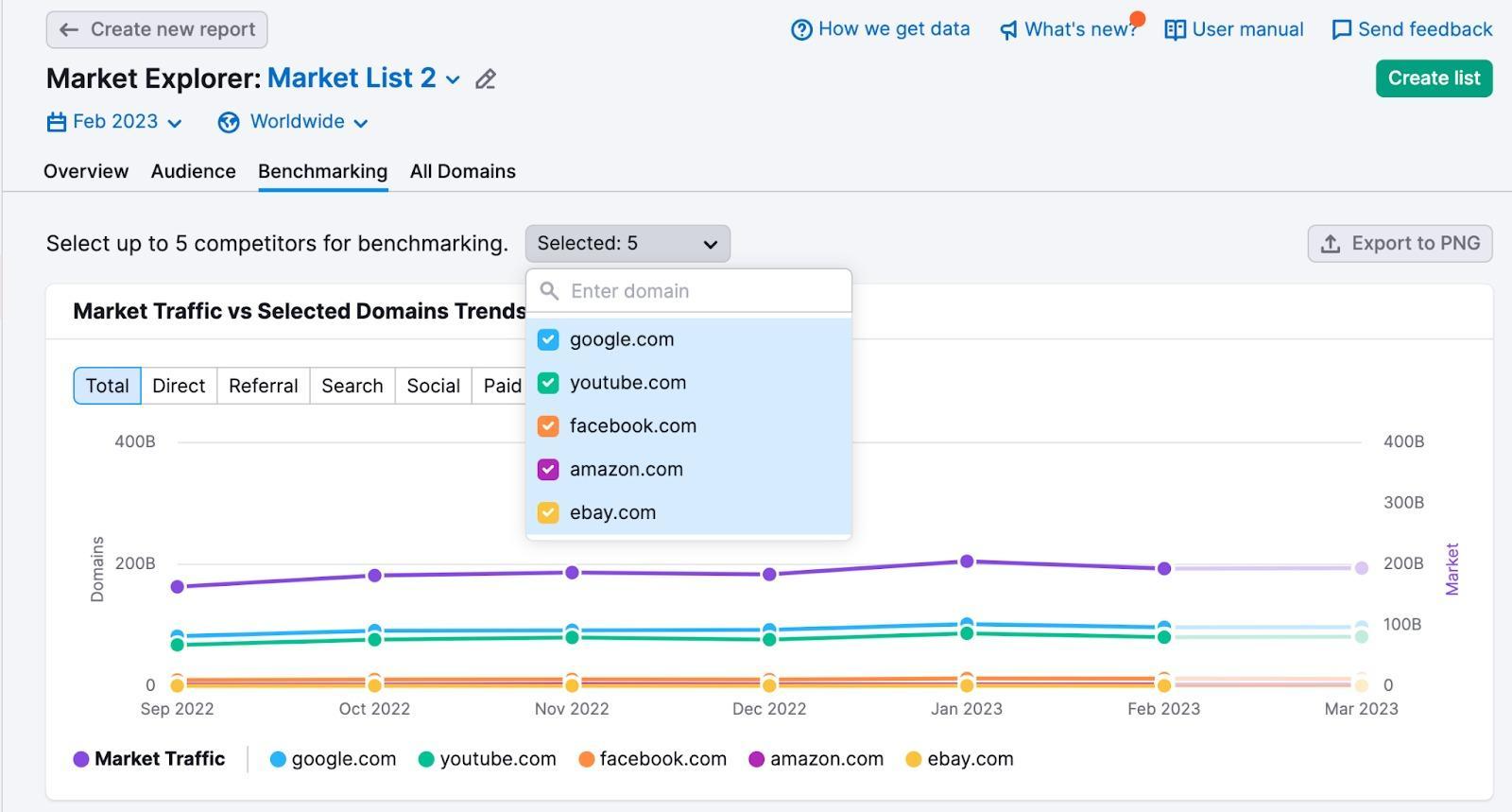Open the Market List 2 dropdown chevron

coord(454,80)
